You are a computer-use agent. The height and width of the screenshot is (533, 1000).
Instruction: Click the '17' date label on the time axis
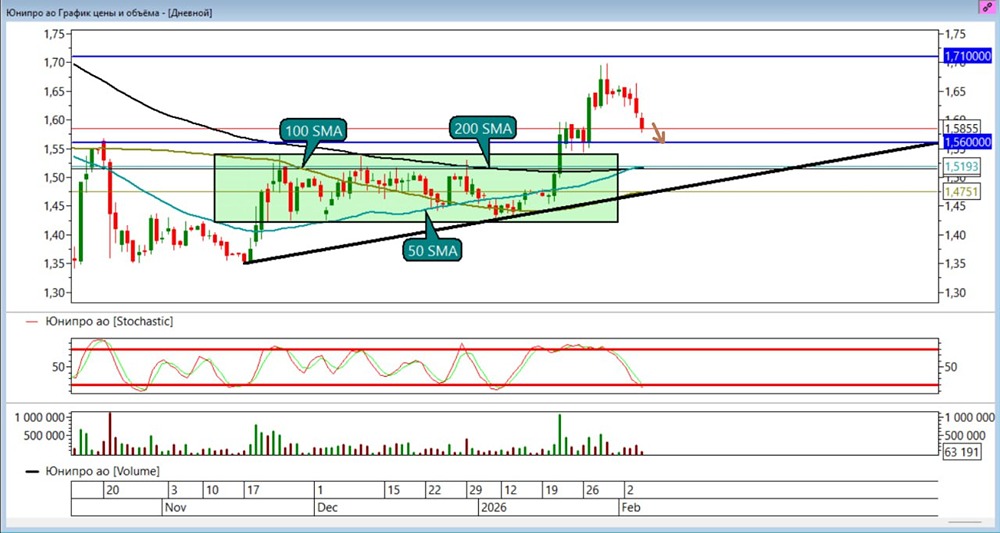point(253,490)
